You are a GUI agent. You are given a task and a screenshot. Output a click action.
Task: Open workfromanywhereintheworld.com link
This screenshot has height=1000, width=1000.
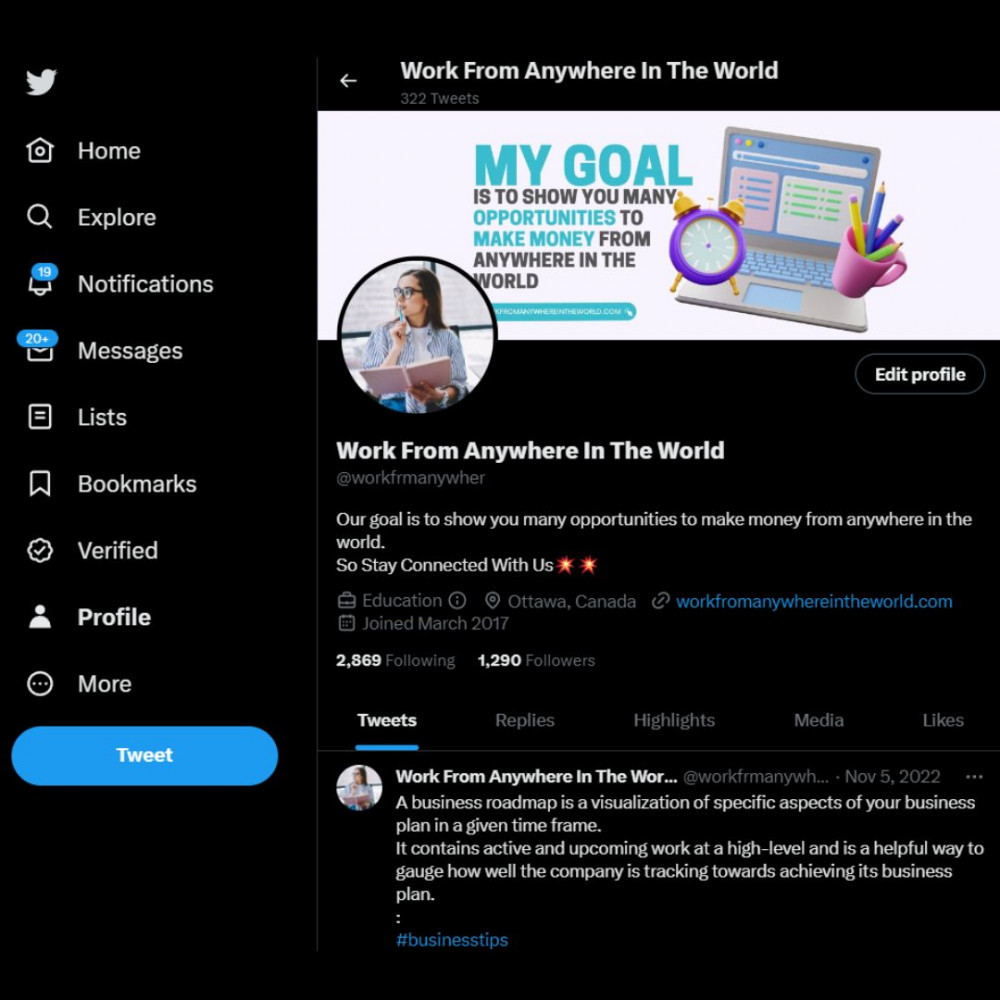[x=814, y=601]
